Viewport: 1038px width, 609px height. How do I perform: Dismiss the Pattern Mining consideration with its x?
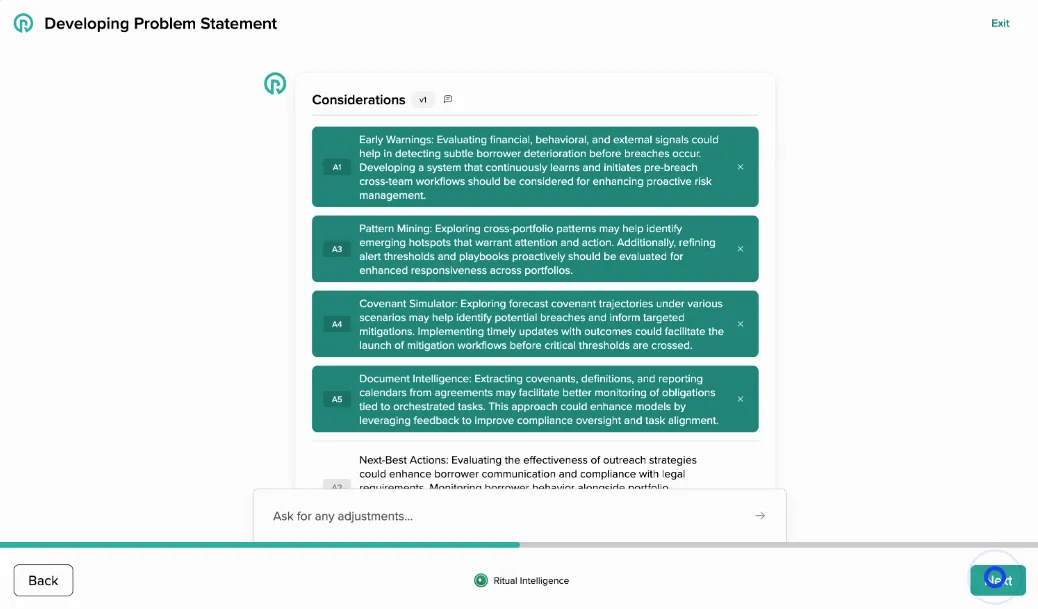point(741,248)
